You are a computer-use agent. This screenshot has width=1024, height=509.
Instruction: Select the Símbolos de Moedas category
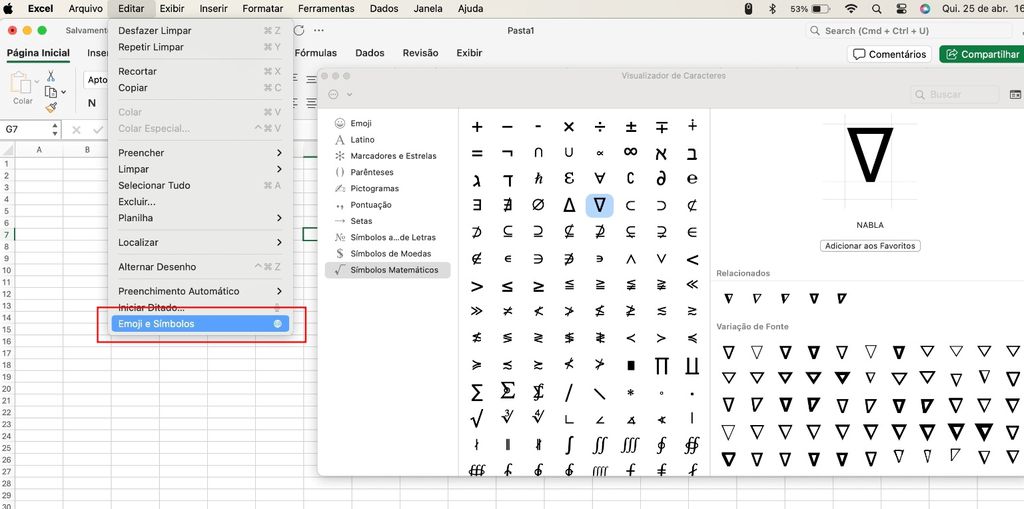[387, 254]
